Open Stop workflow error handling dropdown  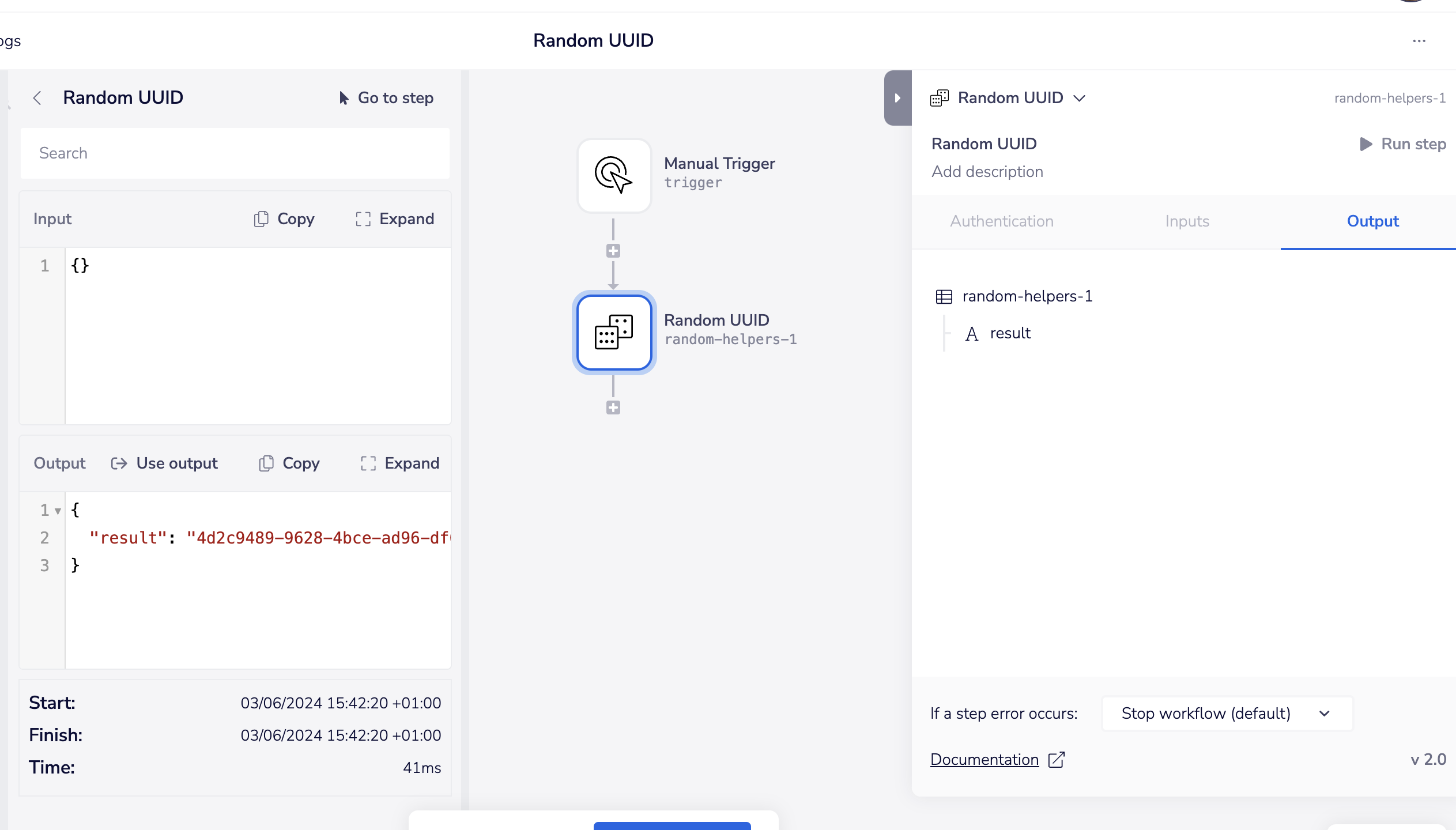1227,714
